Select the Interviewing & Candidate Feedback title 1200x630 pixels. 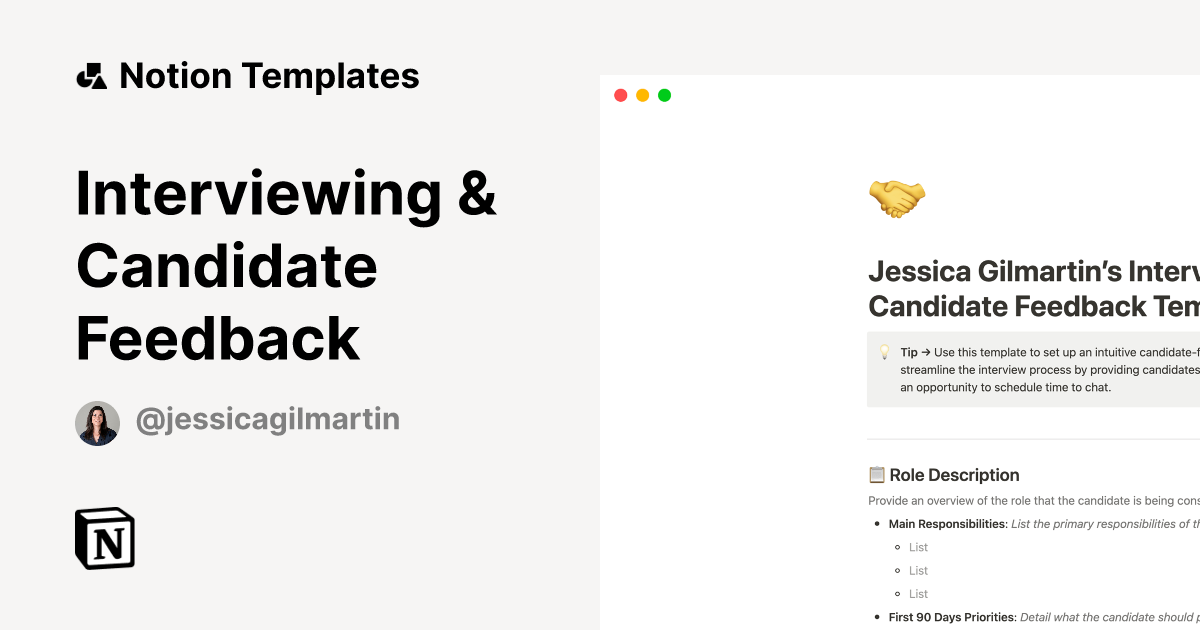(285, 267)
